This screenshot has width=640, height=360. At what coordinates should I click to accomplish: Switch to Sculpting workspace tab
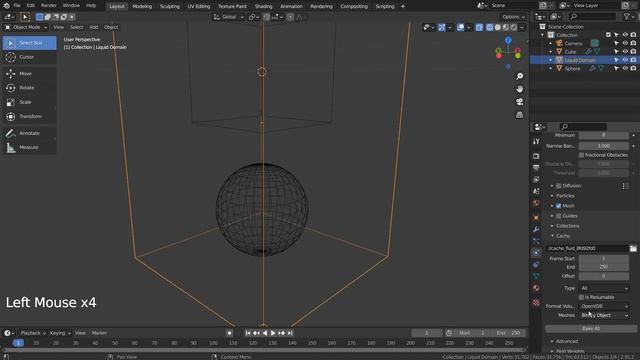pyautogui.click(x=170, y=6)
